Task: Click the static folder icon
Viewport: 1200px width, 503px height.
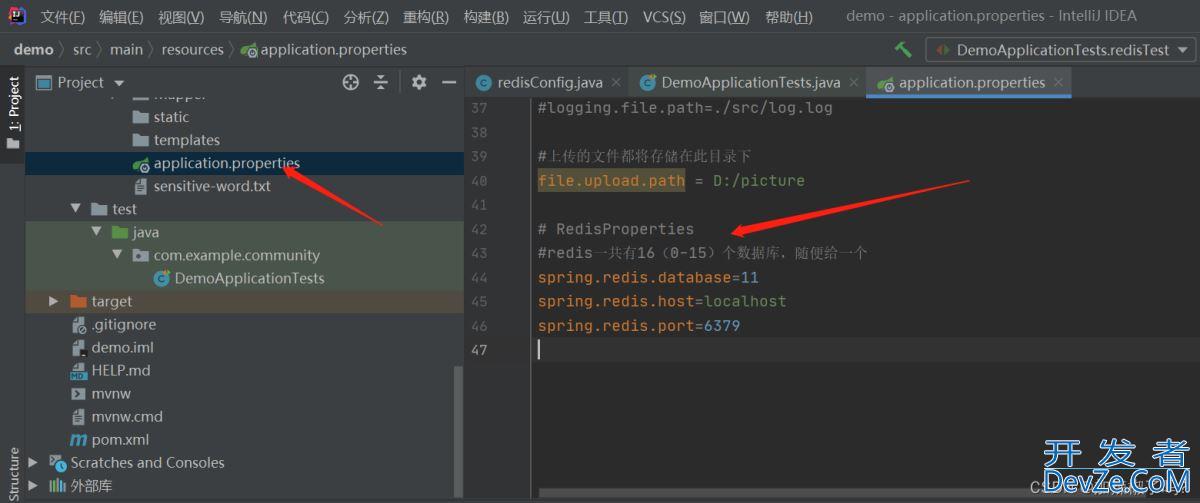Action: (x=140, y=117)
